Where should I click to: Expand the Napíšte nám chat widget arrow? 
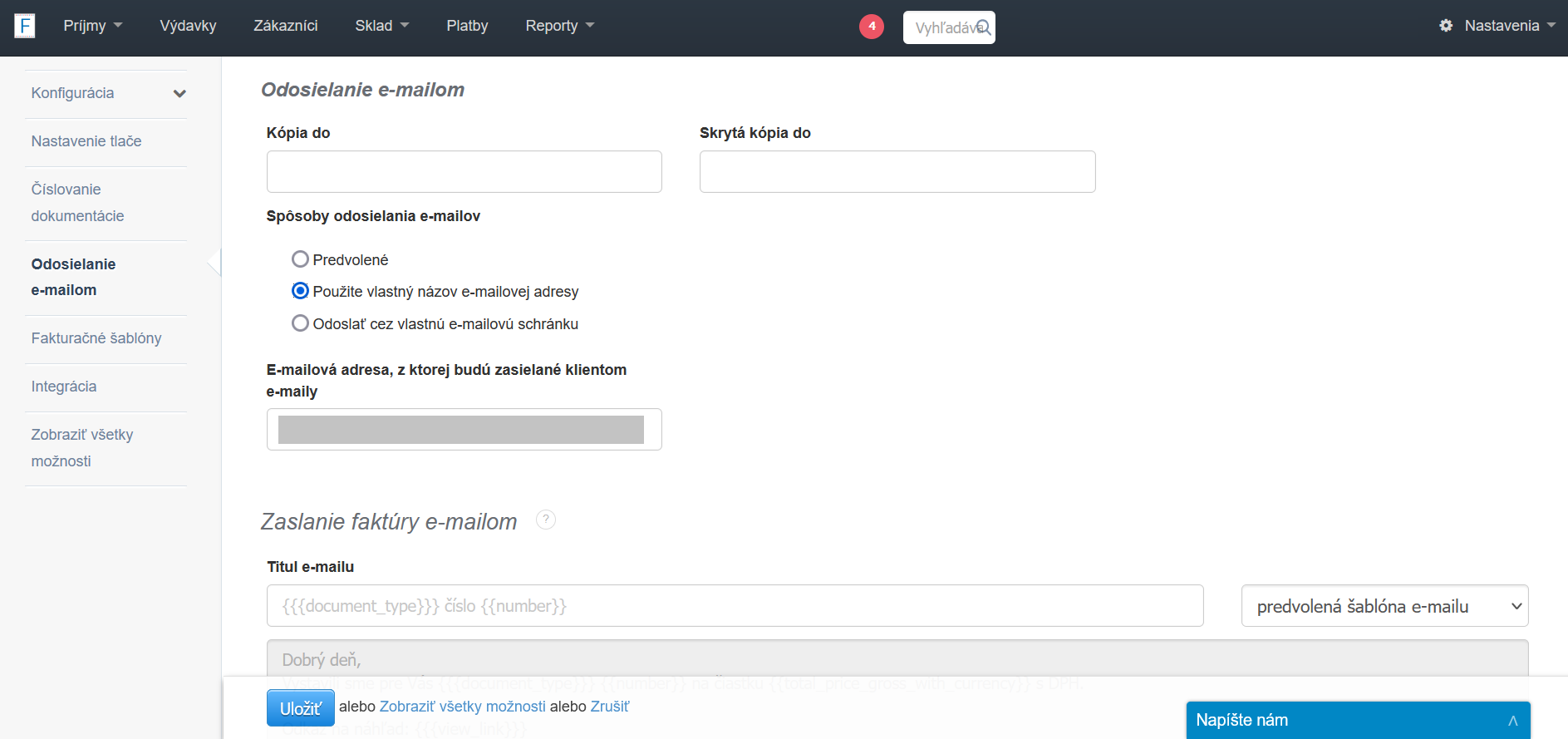tap(1512, 721)
